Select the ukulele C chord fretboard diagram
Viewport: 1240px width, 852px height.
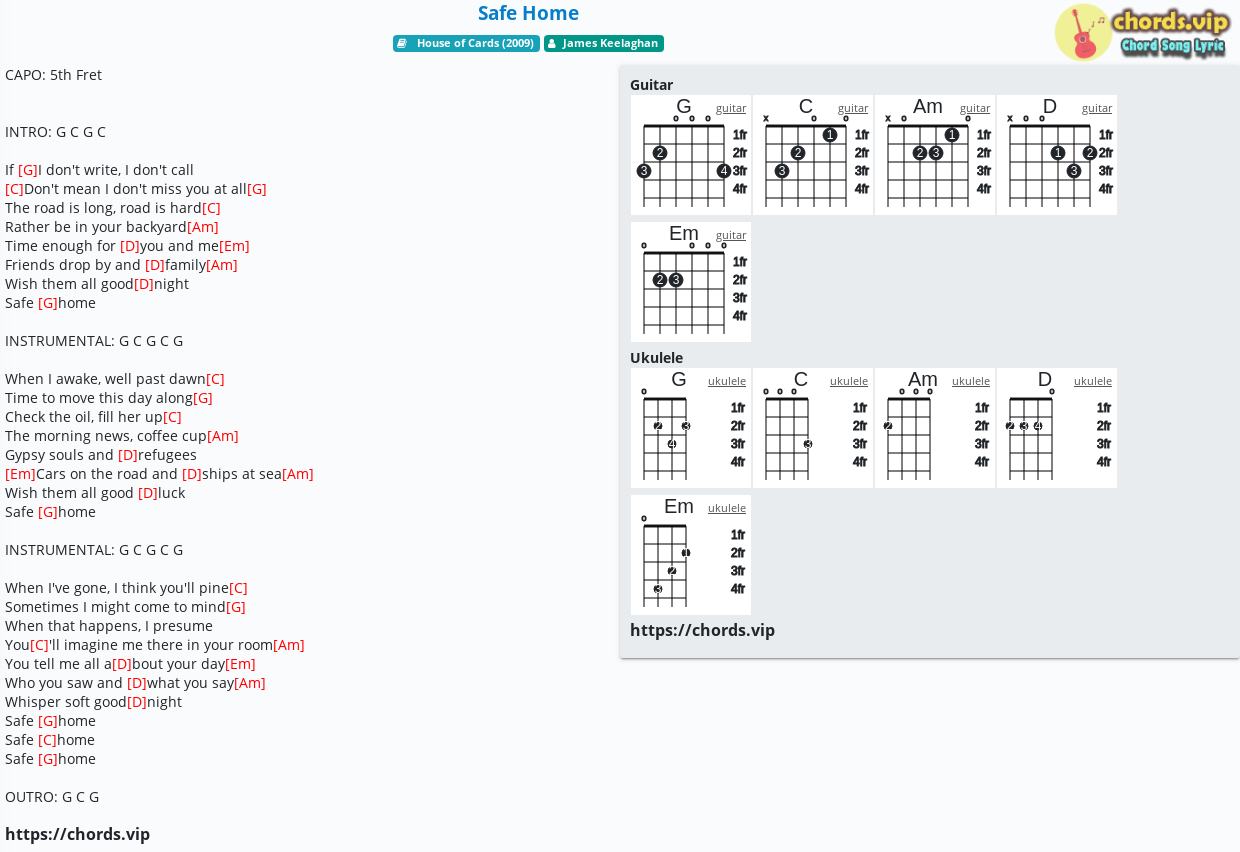tap(813, 428)
